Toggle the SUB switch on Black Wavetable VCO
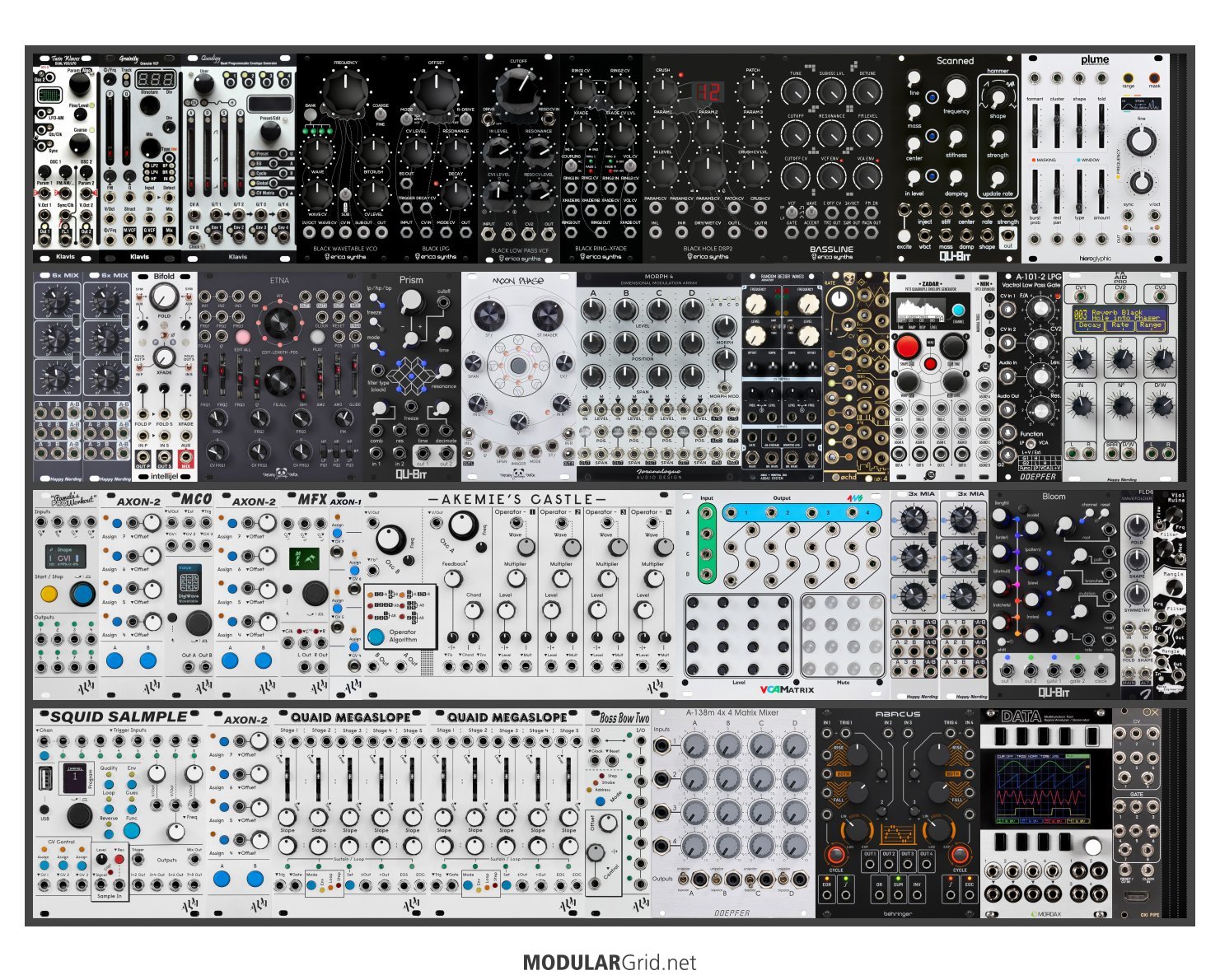 tap(345, 194)
